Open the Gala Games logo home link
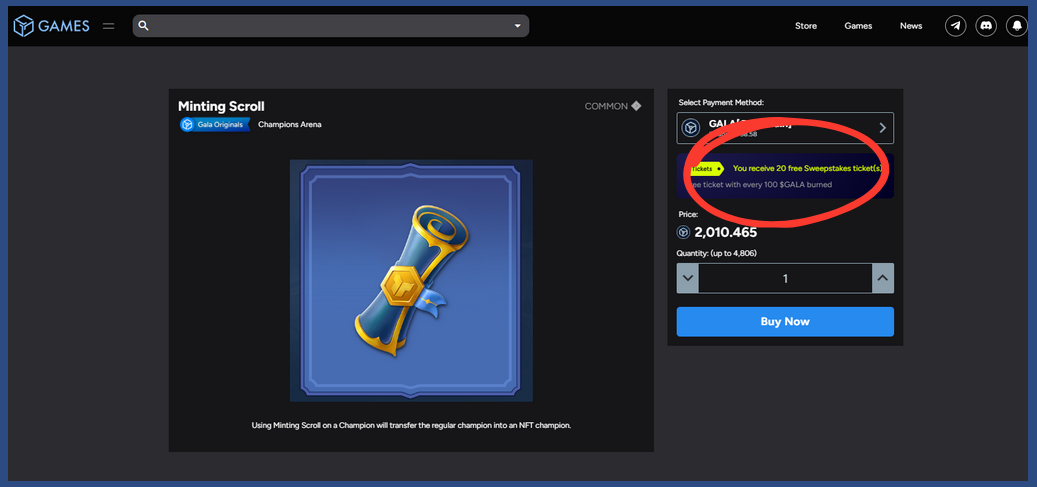The height and width of the screenshot is (487, 1037). point(52,26)
